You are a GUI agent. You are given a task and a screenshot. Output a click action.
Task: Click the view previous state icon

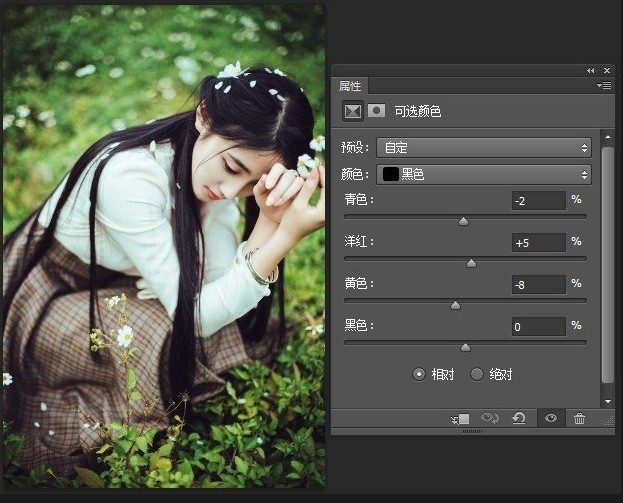490,419
